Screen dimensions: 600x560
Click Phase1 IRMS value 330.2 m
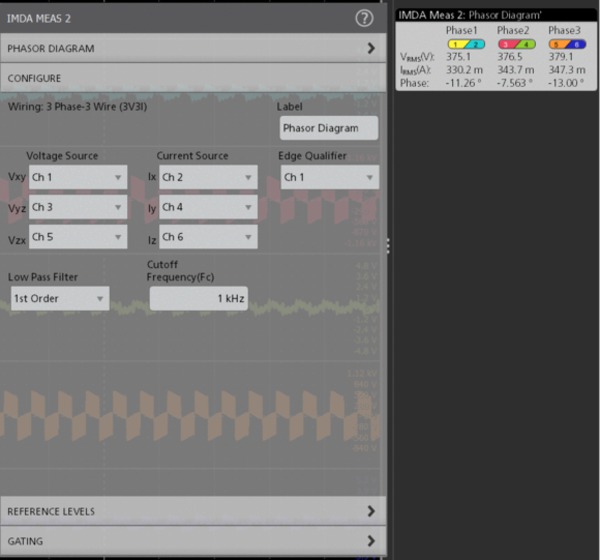(465, 70)
